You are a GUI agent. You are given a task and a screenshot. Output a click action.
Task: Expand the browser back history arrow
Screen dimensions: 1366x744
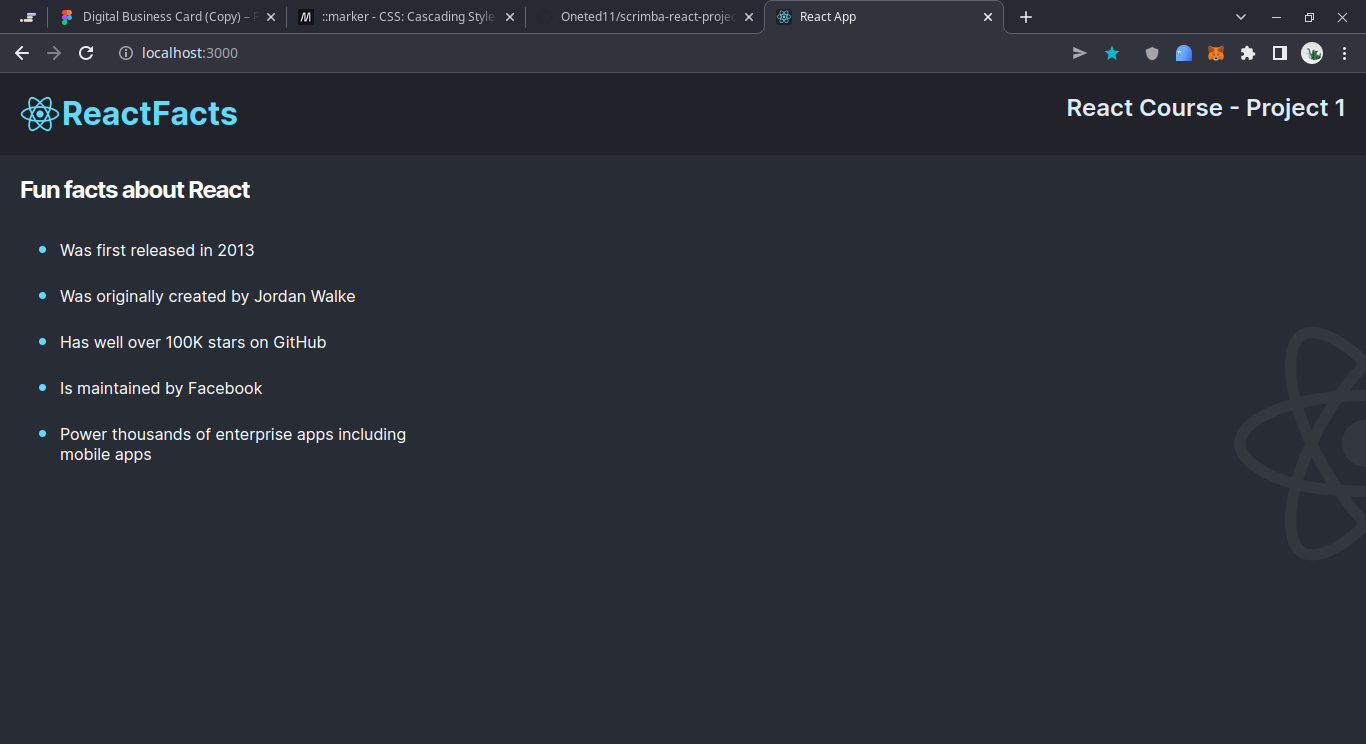tap(22, 53)
